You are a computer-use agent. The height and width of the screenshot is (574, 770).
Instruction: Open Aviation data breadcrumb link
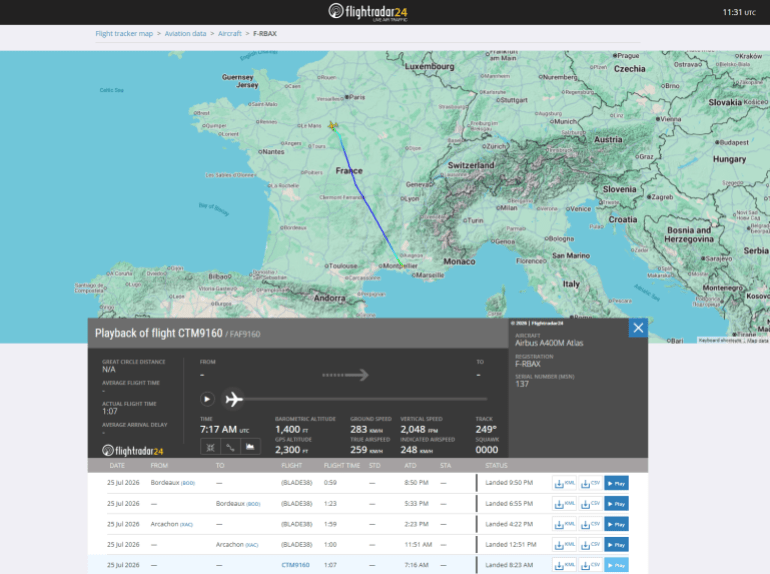185,33
